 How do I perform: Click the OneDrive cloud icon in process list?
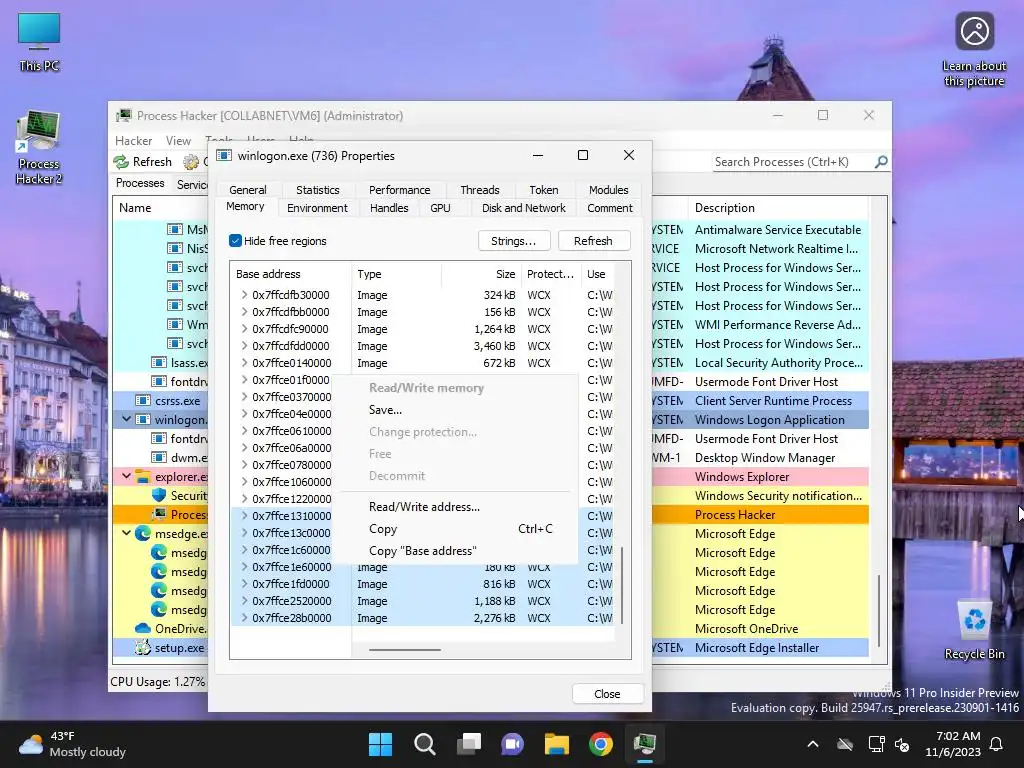tap(143, 628)
